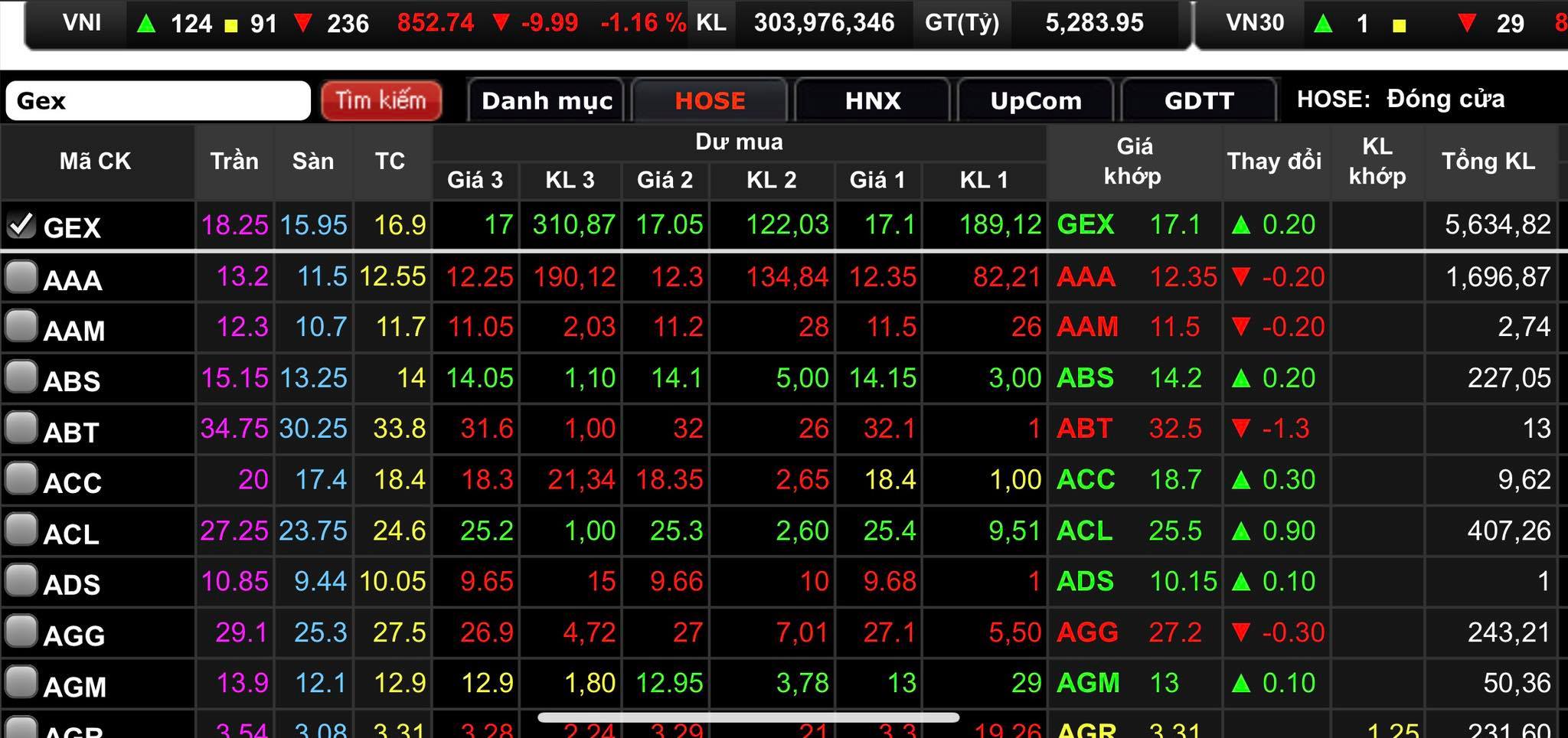Image resolution: width=1568 pixels, height=738 pixels.
Task: Click the ACC green up-arrow change icon
Action: tap(1242, 480)
